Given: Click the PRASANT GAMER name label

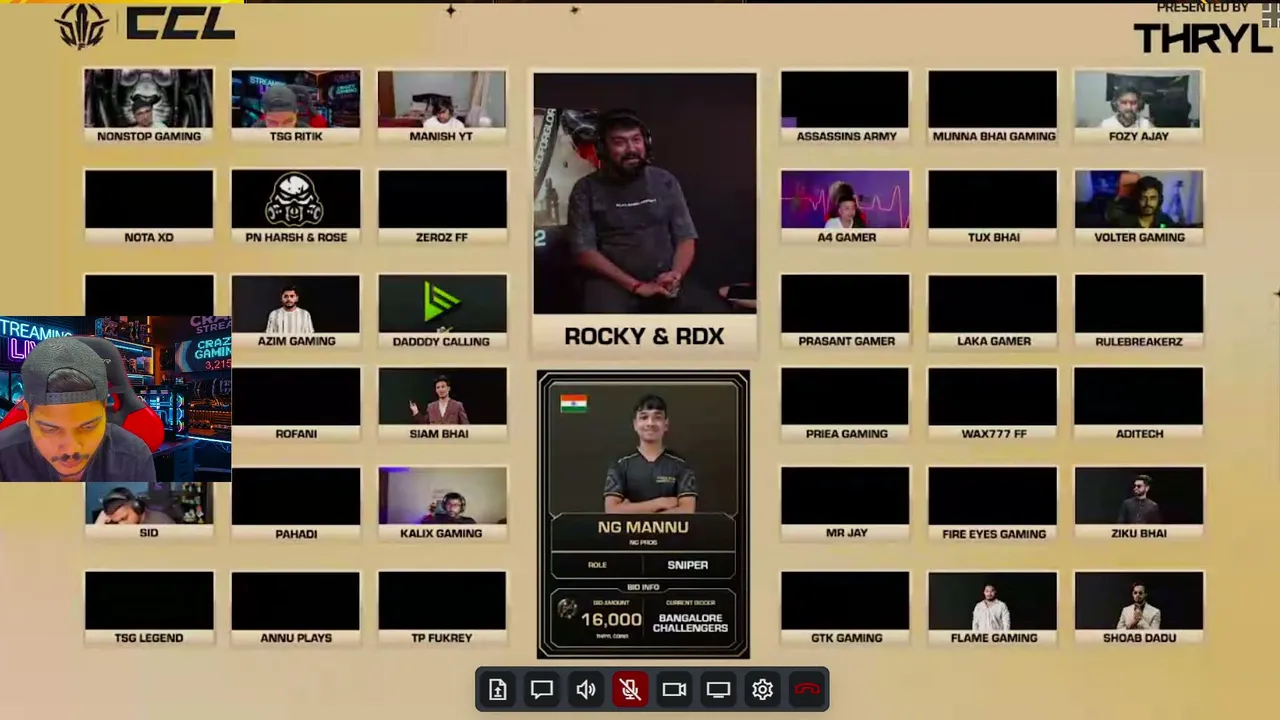Looking at the screenshot, I should [x=846, y=341].
